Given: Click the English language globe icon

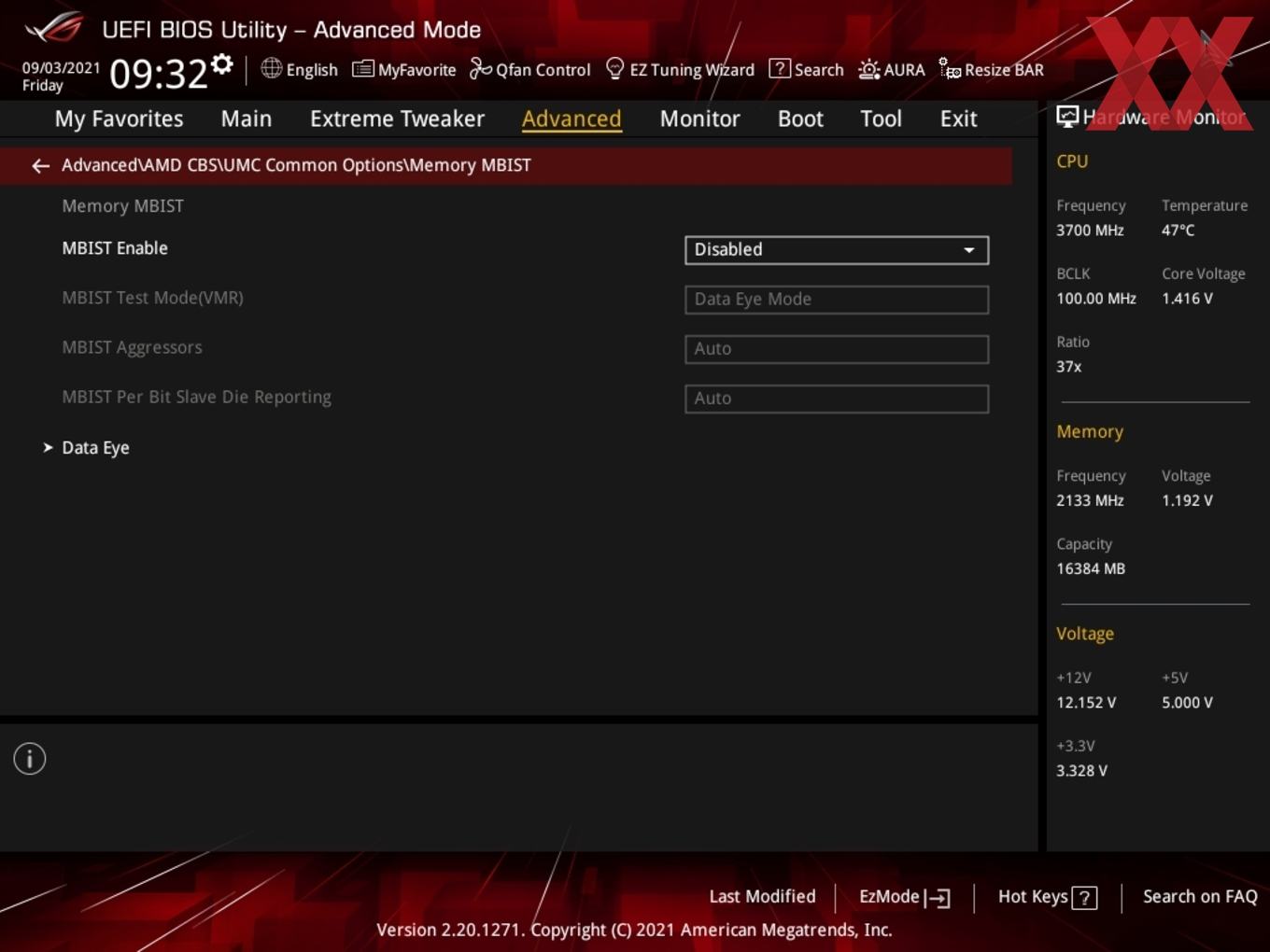Looking at the screenshot, I should [x=271, y=68].
